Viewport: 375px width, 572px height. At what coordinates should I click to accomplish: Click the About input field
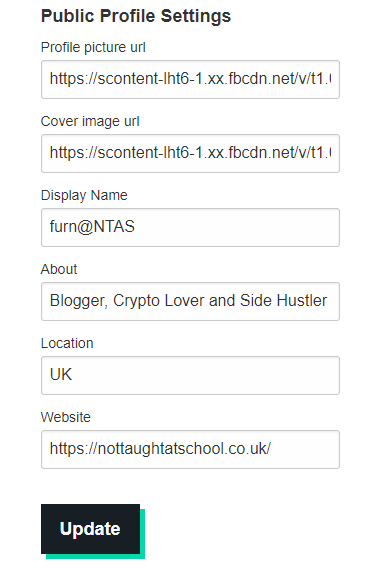(x=190, y=301)
